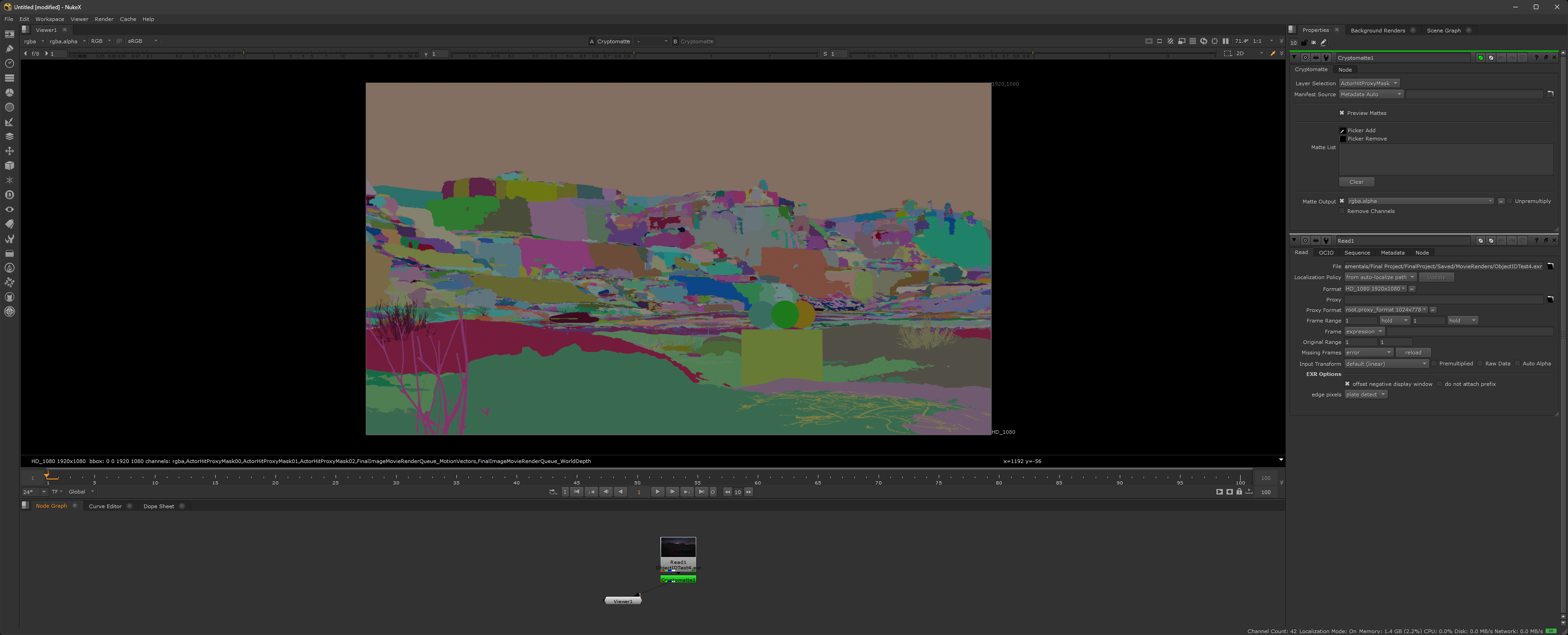Click the Clear matte list button
This screenshot has width=1568, height=635.
1356,182
